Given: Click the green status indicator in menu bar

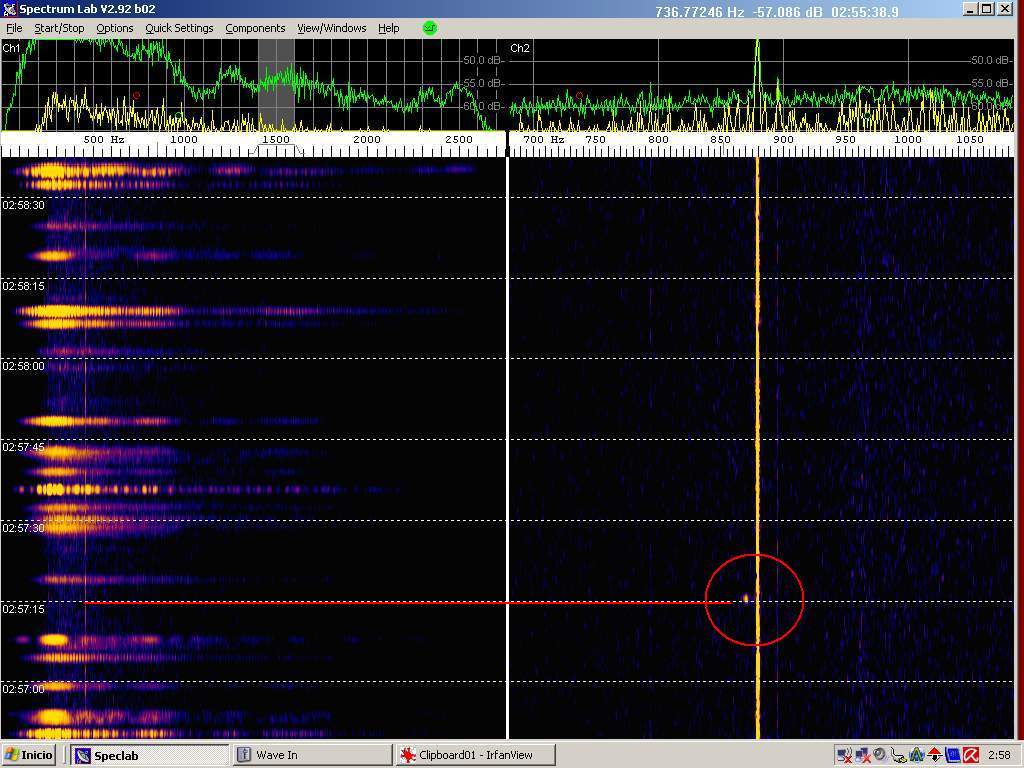Looking at the screenshot, I should pyautogui.click(x=430, y=28).
